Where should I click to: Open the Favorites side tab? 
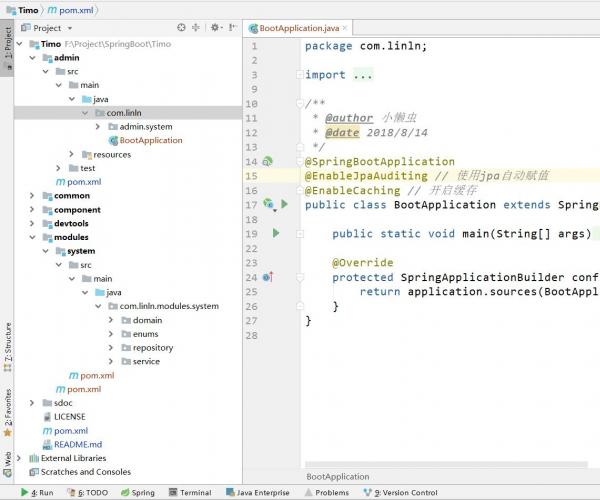(7, 413)
